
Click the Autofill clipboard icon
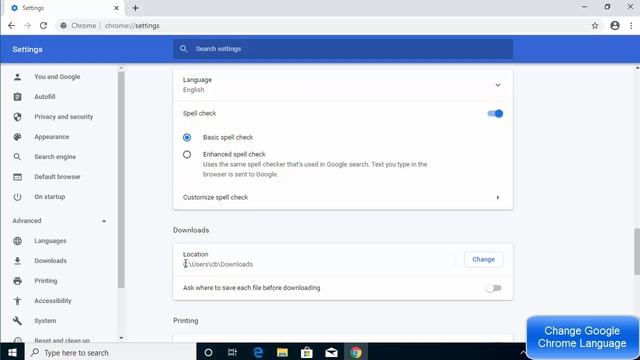(17, 97)
